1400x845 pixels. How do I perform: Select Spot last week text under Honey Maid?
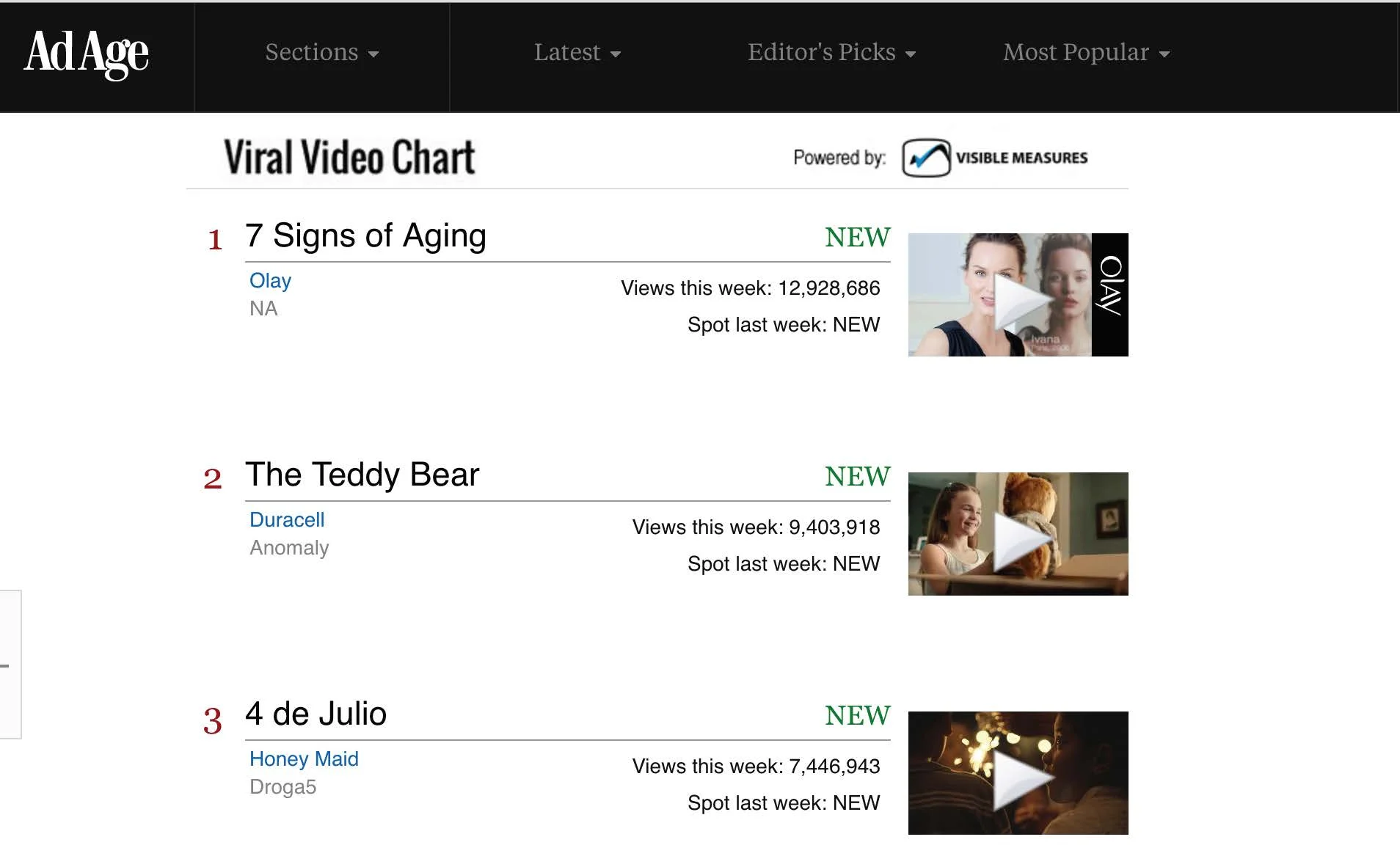(x=784, y=803)
